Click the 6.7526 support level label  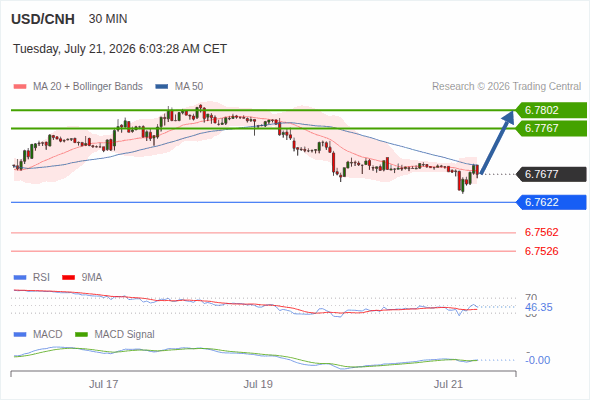coord(541,251)
